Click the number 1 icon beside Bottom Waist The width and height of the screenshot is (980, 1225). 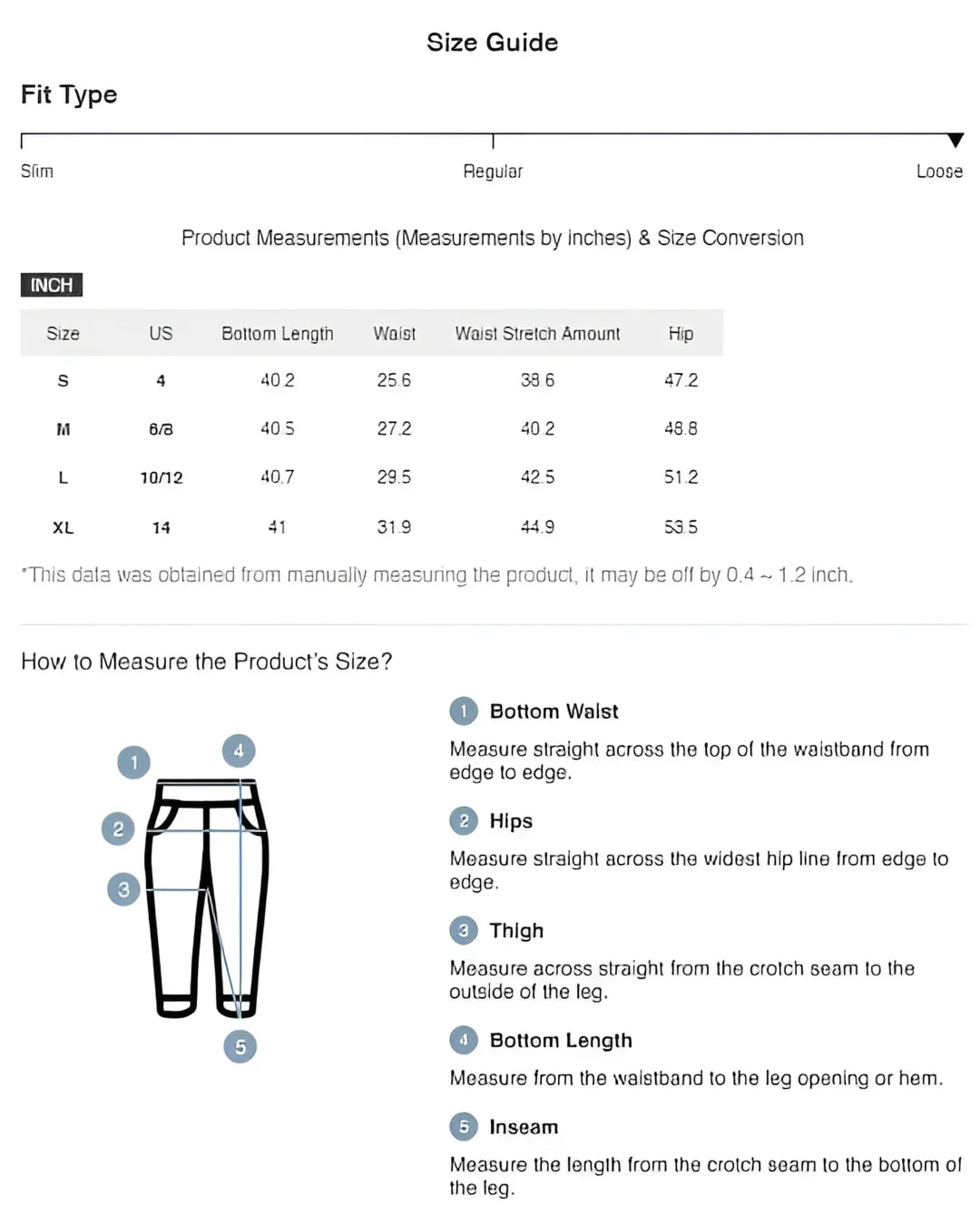point(464,710)
